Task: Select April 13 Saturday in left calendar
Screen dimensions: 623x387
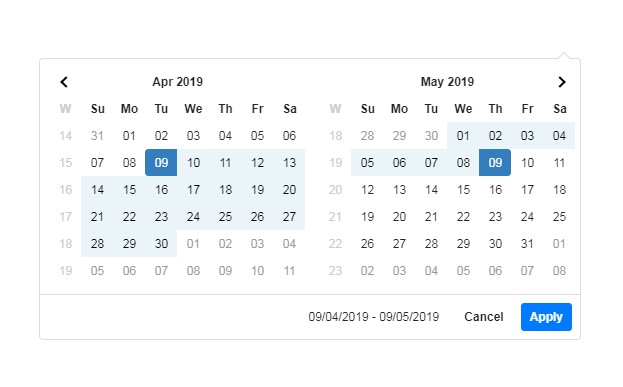Action: click(x=289, y=163)
